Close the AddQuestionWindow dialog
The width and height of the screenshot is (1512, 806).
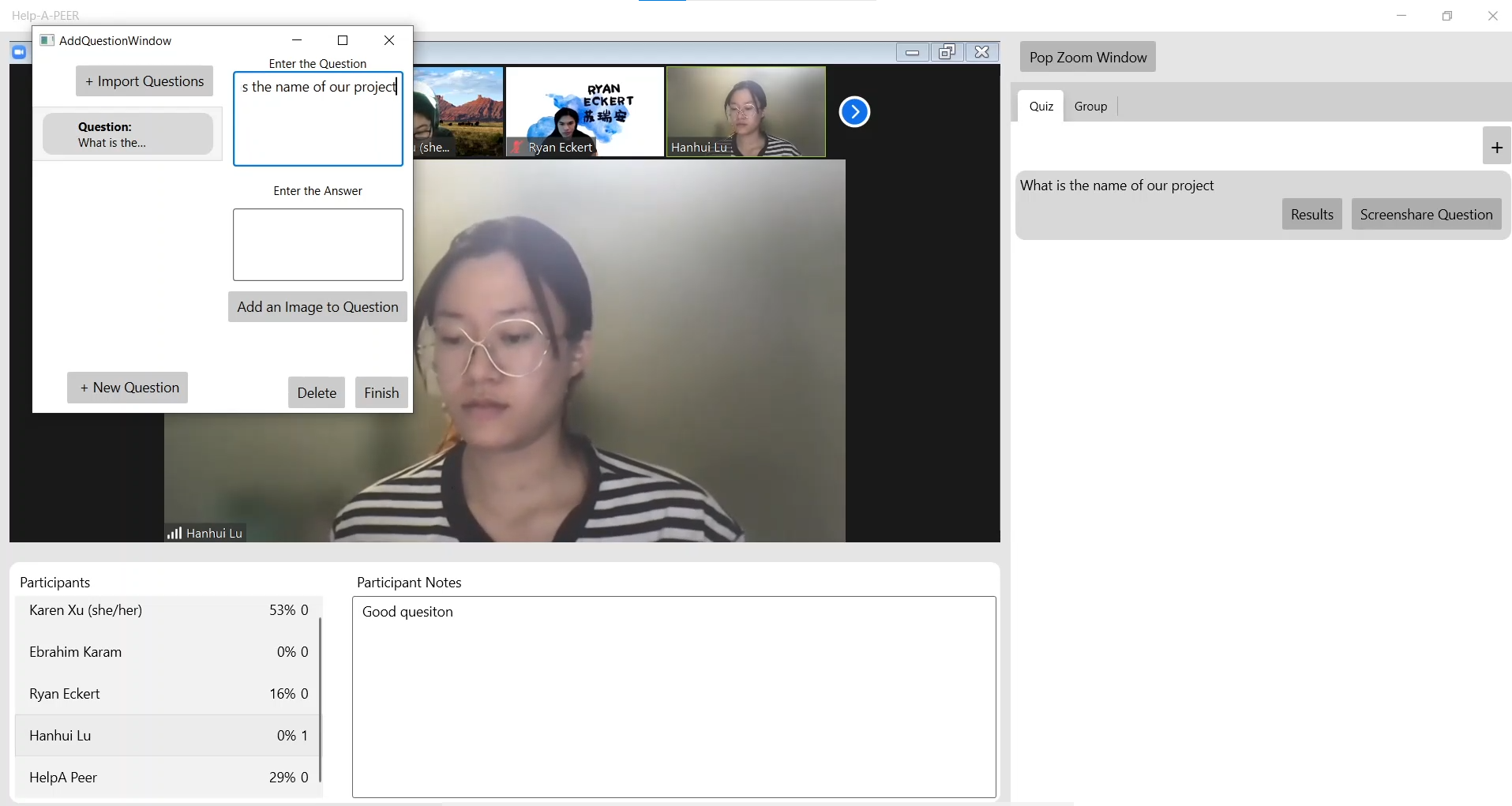tap(389, 40)
